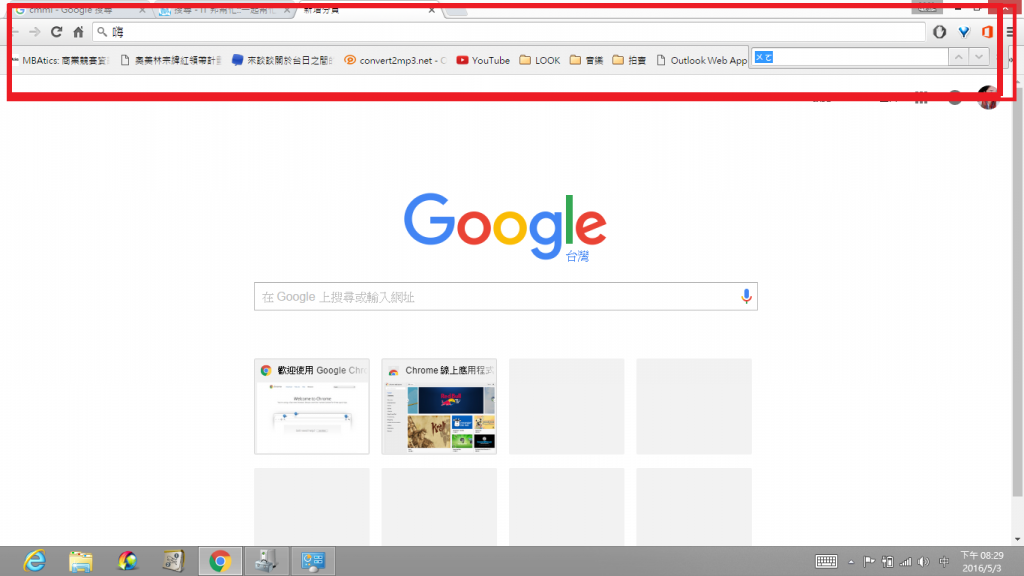The image size is (1024, 576).
Task: Open the bookmark with blue chat icon
Action: point(282,60)
